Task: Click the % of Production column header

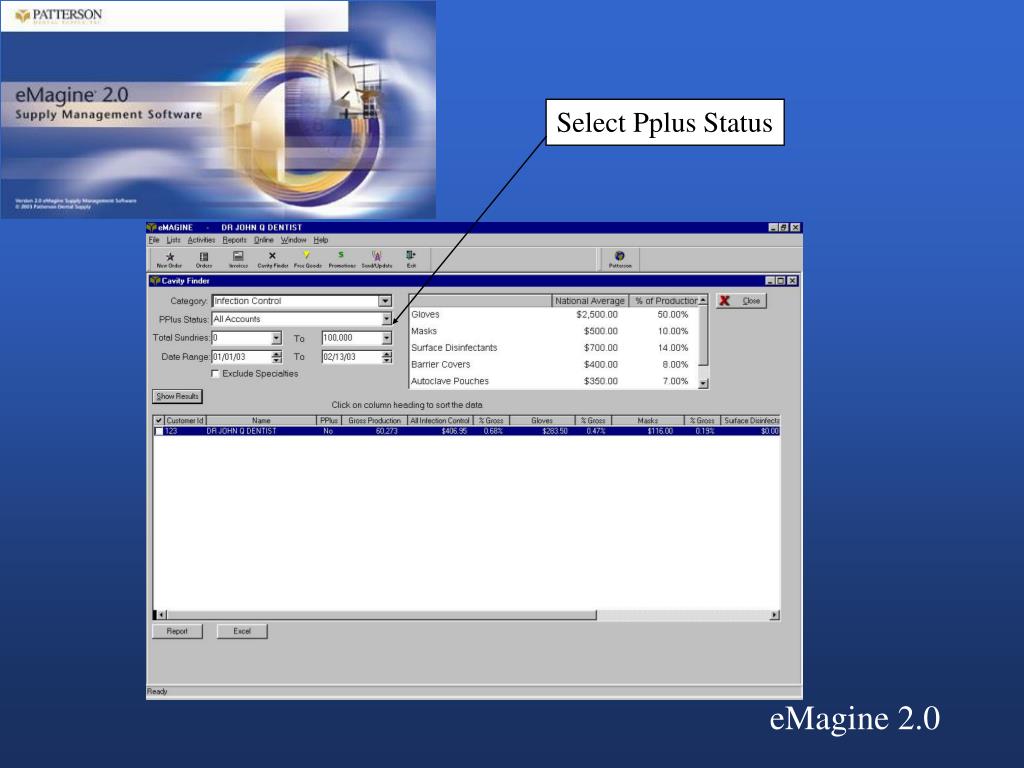Action: [x=665, y=301]
